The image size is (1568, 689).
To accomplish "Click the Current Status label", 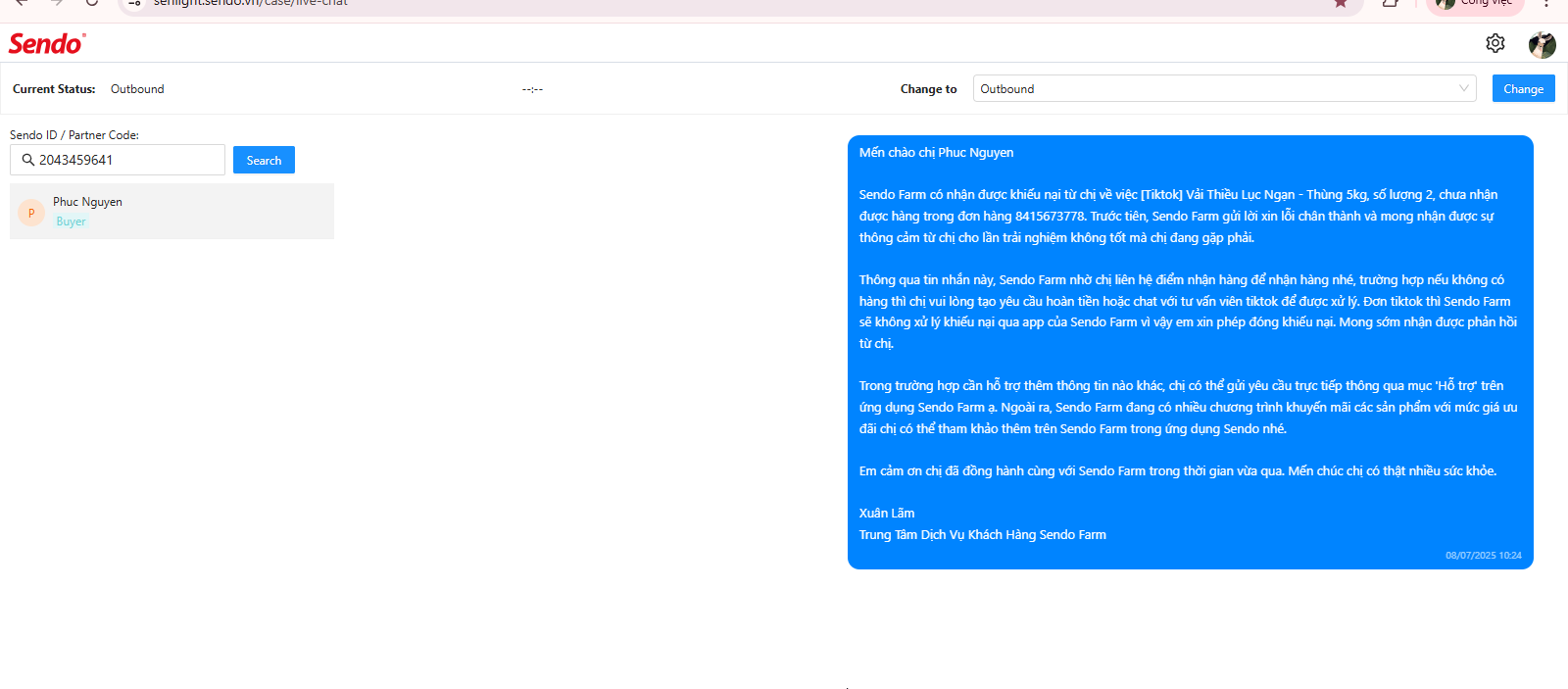I will [x=54, y=89].
